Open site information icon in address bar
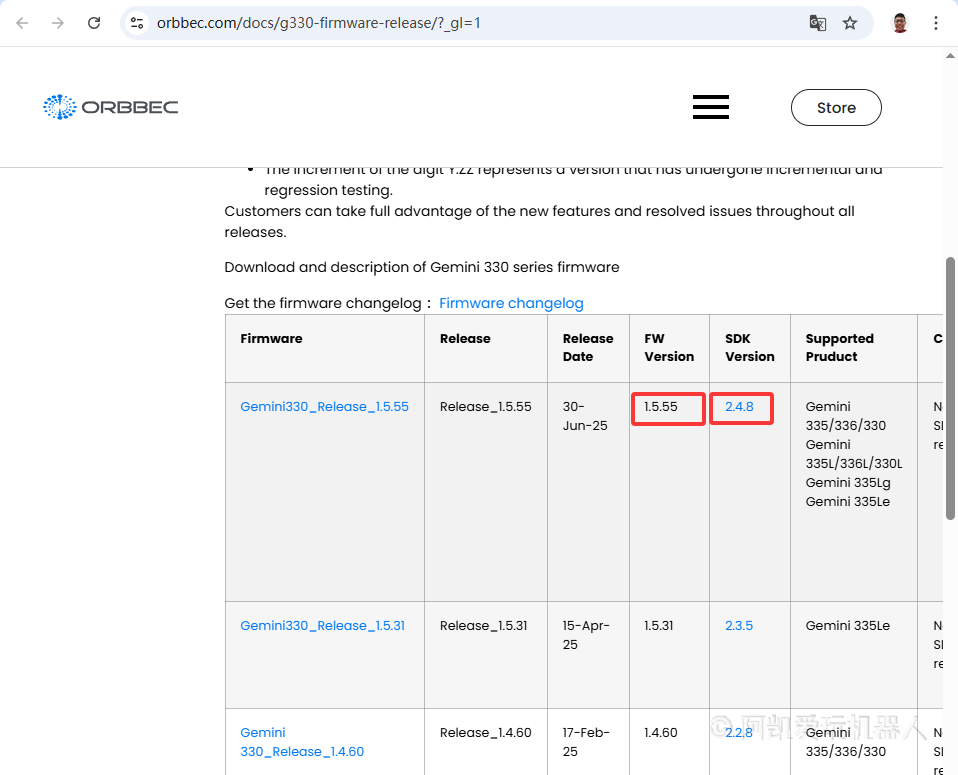 [137, 23]
